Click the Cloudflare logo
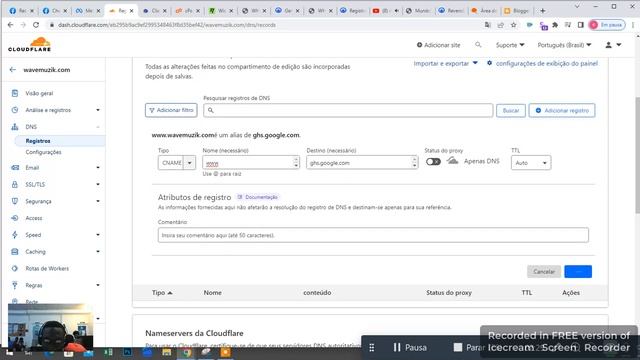The height and width of the screenshot is (360, 640). [x=29, y=44]
